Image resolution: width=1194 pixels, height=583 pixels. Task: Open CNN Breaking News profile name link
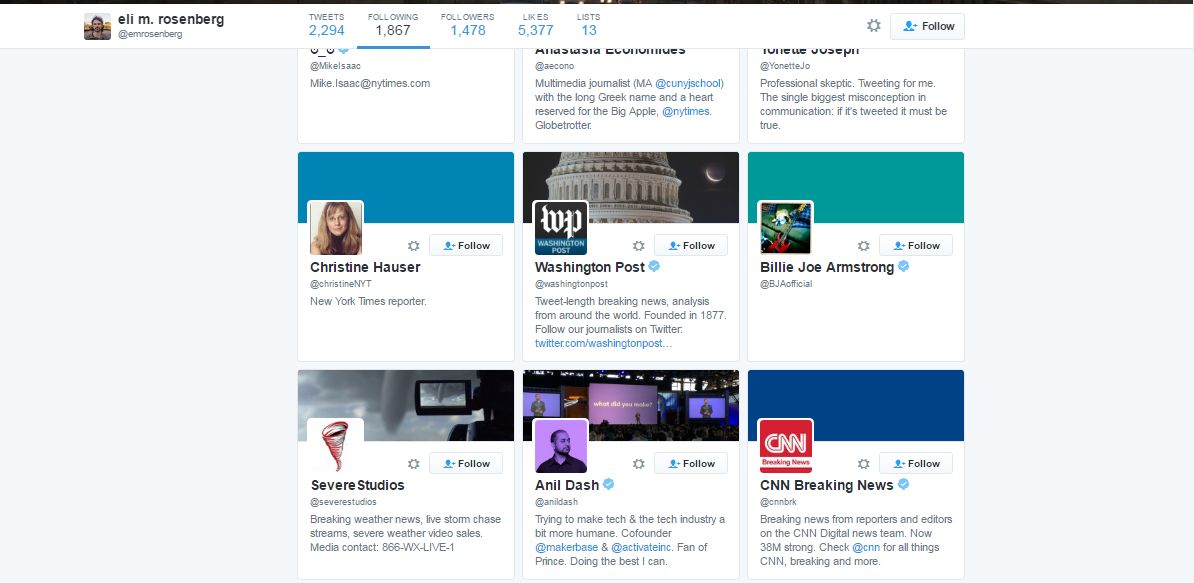[827, 485]
